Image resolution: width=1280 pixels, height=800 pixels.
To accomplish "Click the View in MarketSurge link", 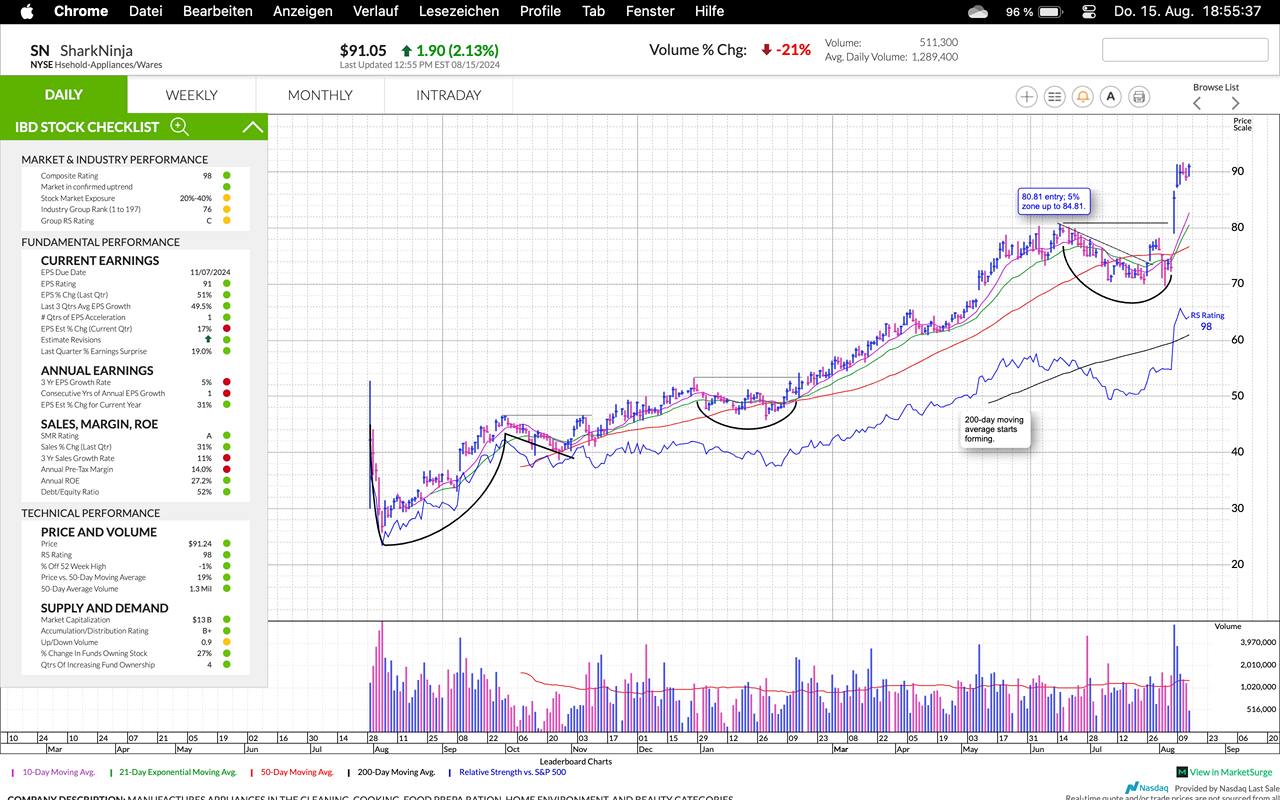I will (x=1230, y=772).
